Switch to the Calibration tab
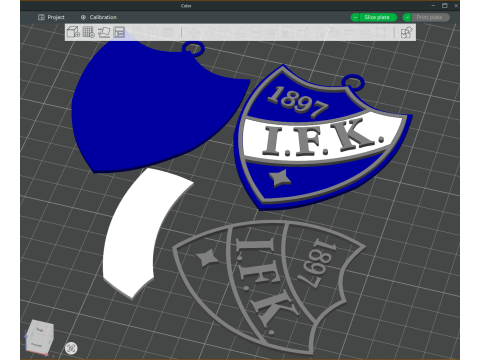Viewport: 480px width, 360px height. click(x=99, y=17)
